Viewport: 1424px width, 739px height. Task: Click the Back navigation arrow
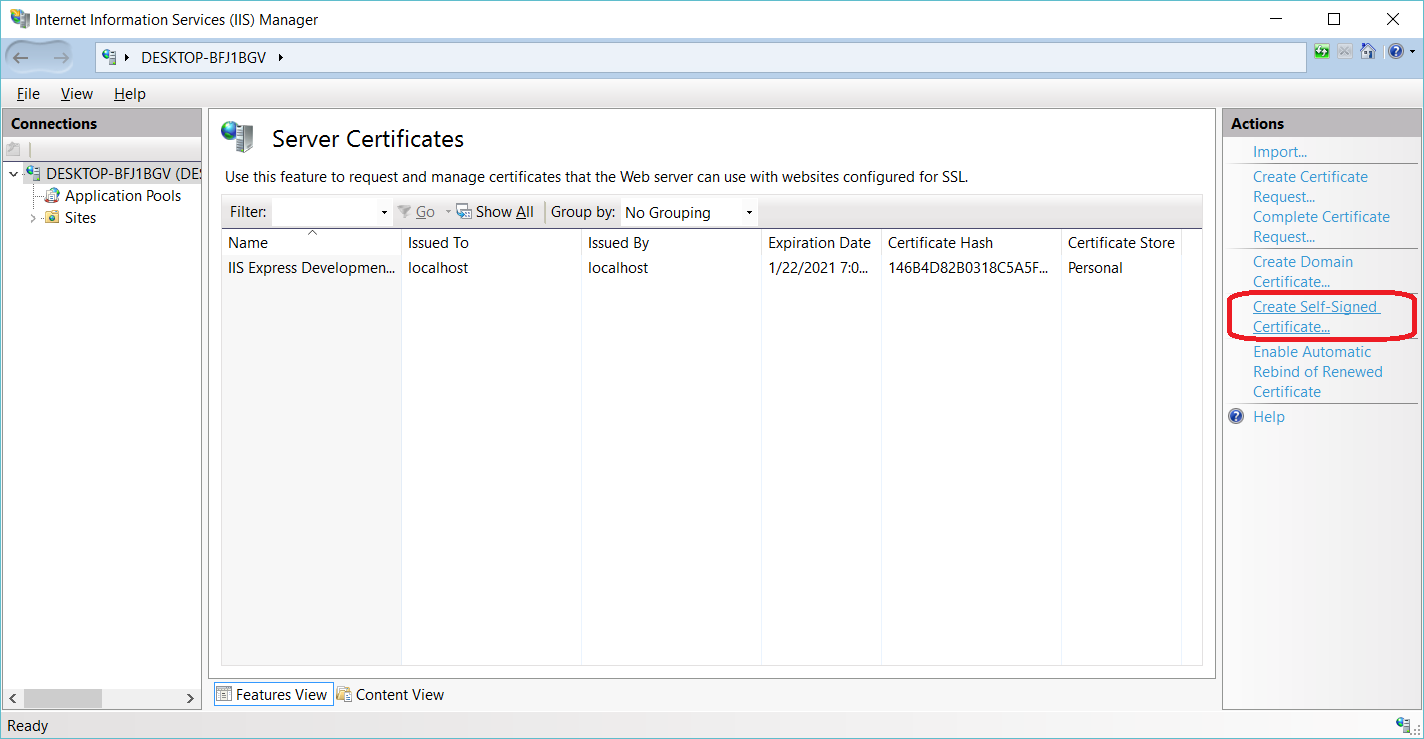21,58
